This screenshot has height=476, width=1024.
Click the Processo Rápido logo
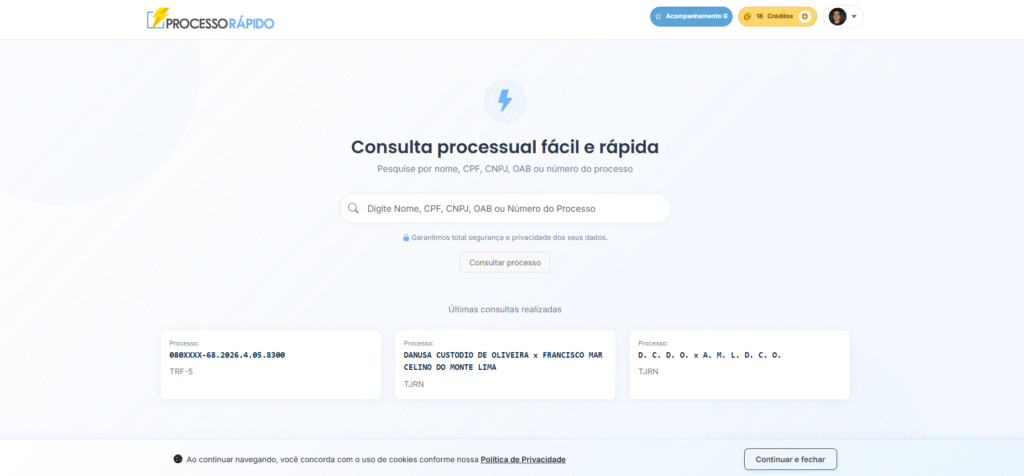pos(210,19)
